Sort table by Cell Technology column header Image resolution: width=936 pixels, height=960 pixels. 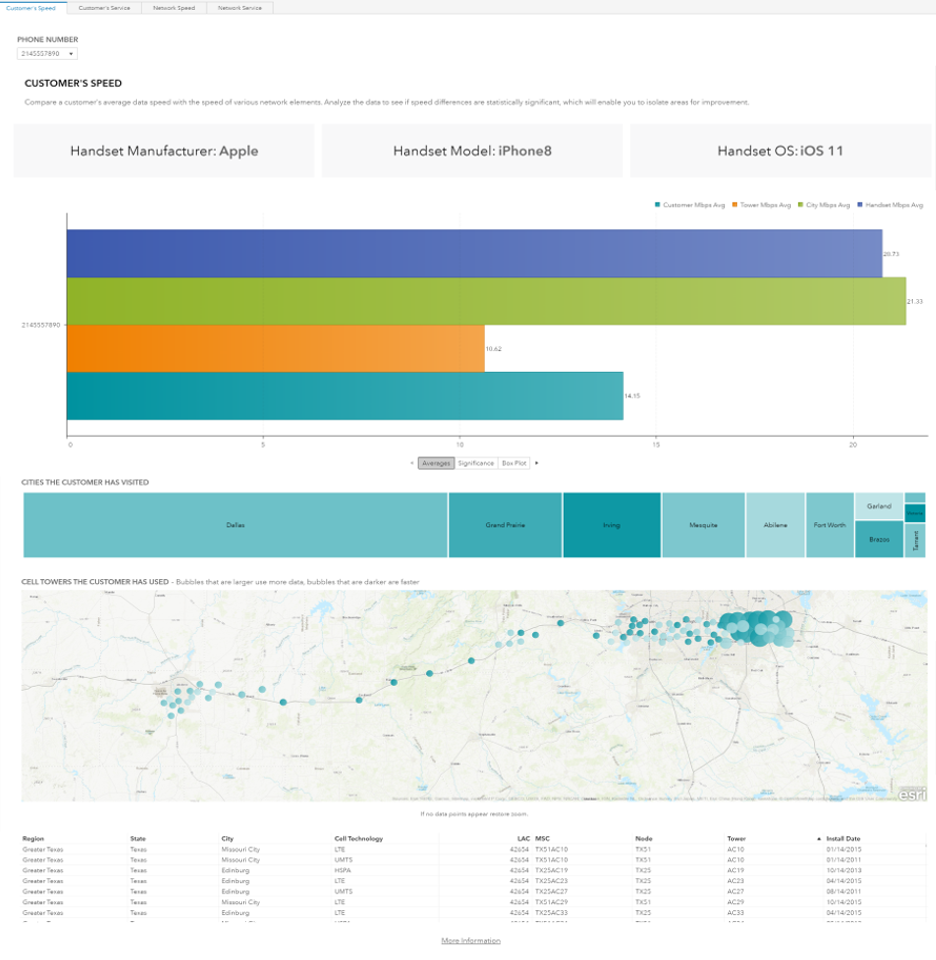click(x=359, y=839)
